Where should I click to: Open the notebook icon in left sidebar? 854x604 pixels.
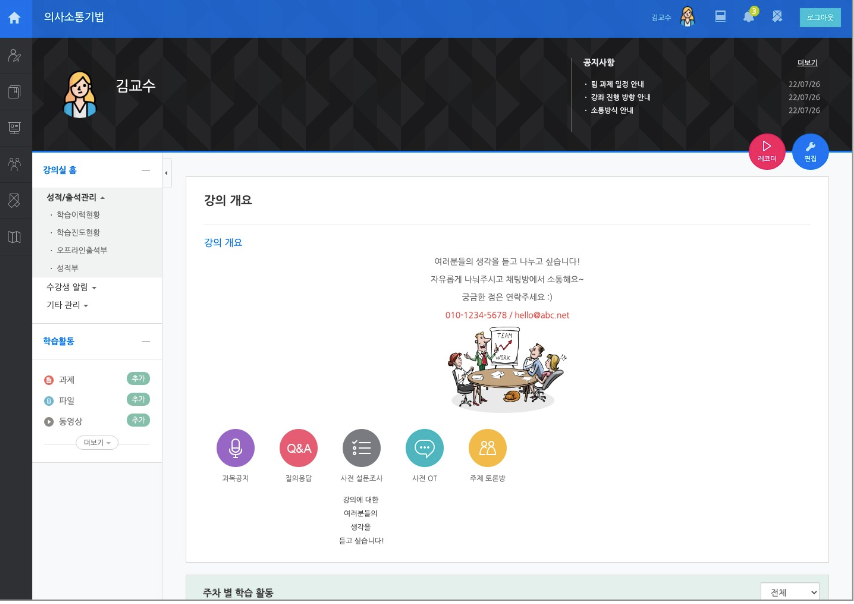[x=15, y=91]
